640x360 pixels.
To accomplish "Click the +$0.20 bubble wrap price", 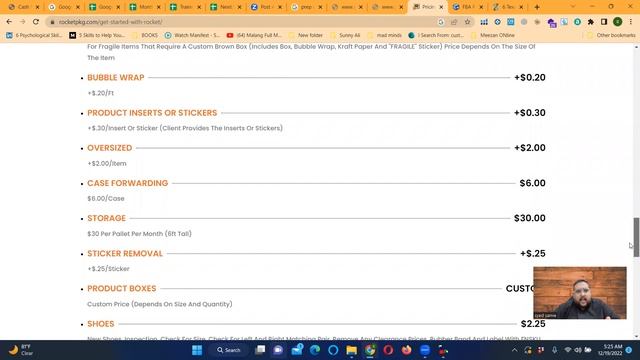I will click(x=530, y=78).
